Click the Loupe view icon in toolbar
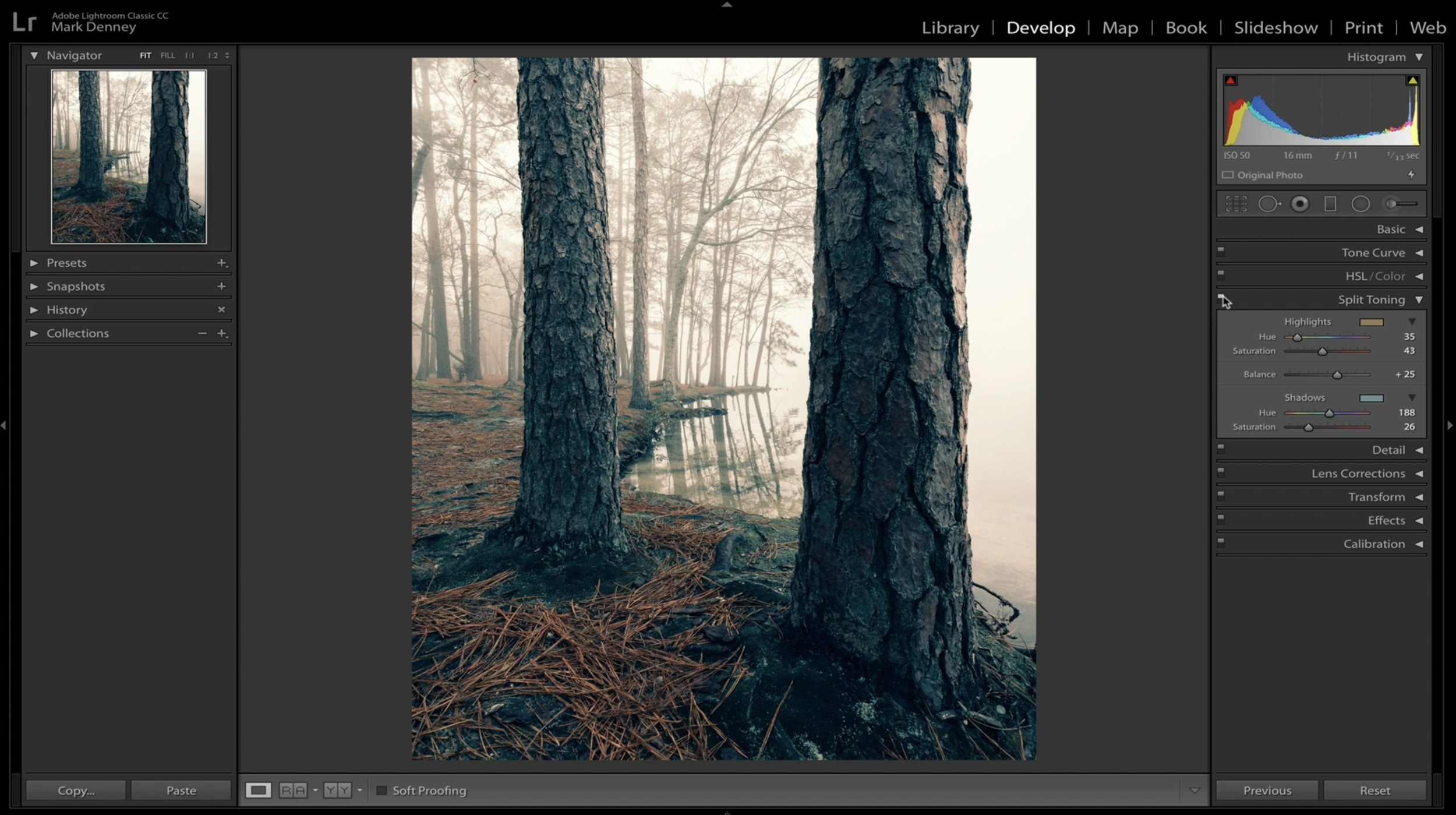1456x815 pixels. pyautogui.click(x=258, y=790)
